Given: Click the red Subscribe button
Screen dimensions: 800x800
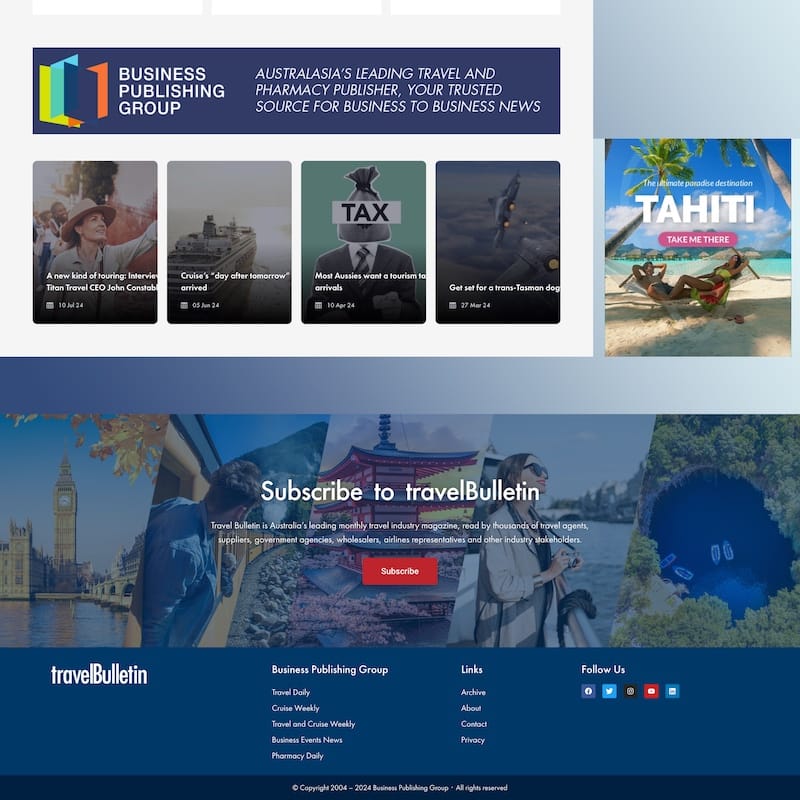Looking at the screenshot, I should [400, 571].
